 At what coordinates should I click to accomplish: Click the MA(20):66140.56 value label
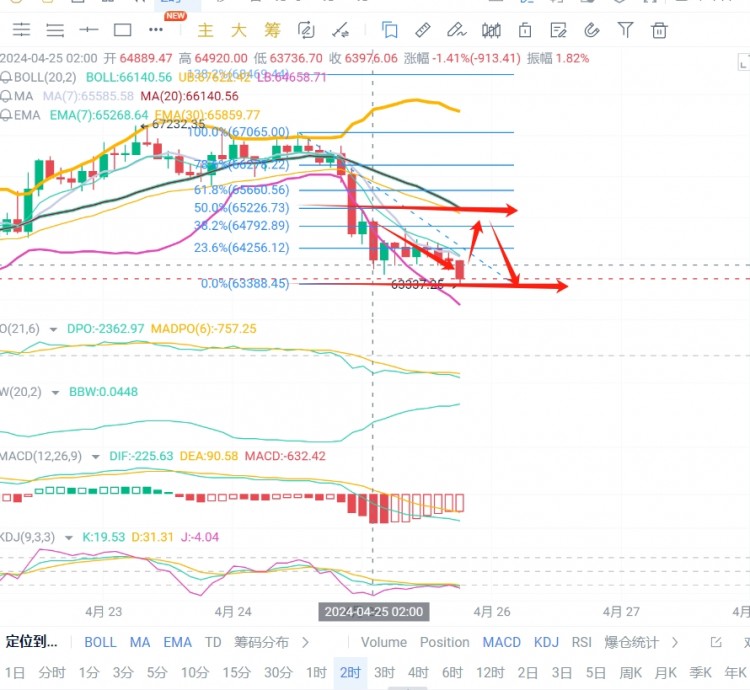(189, 96)
